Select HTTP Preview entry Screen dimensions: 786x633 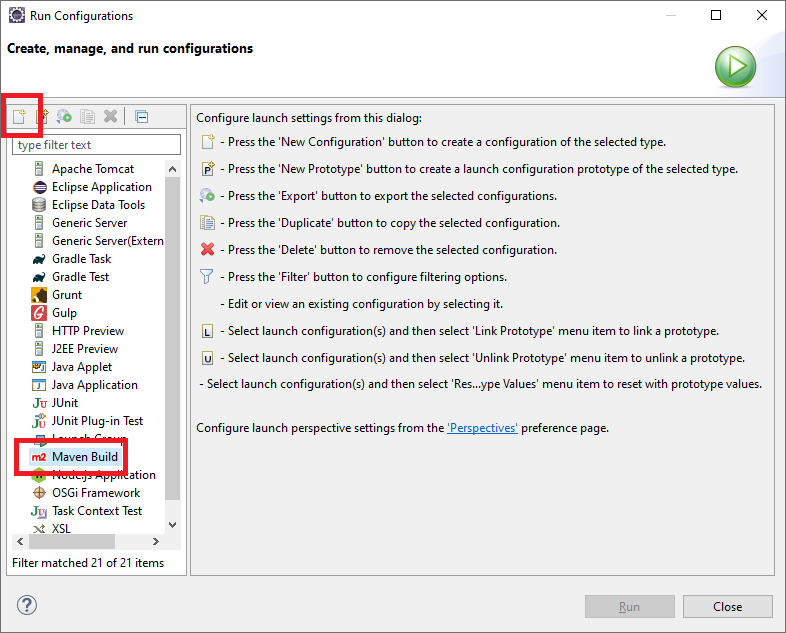coord(88,331)
